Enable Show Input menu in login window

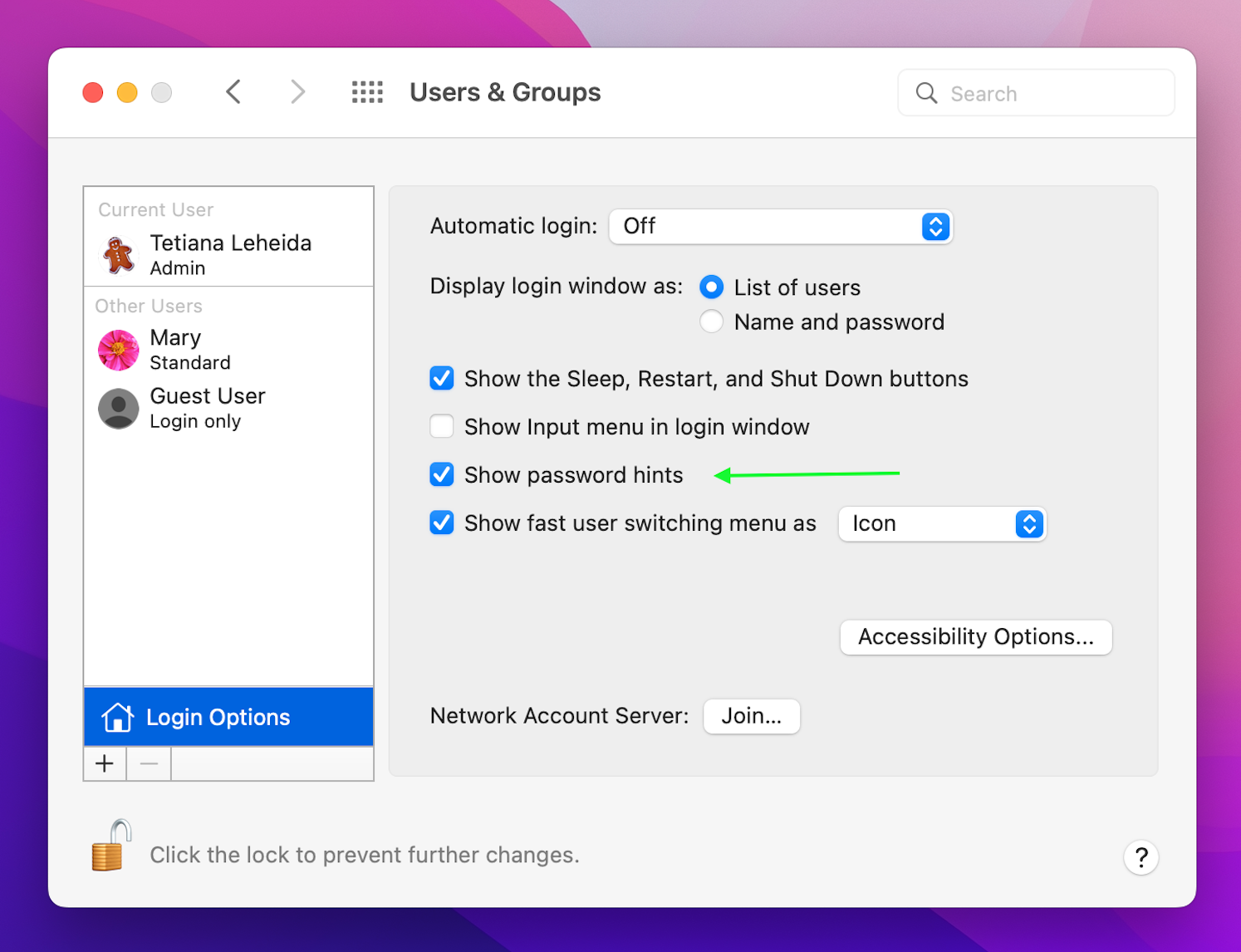(x=442, y=426)
